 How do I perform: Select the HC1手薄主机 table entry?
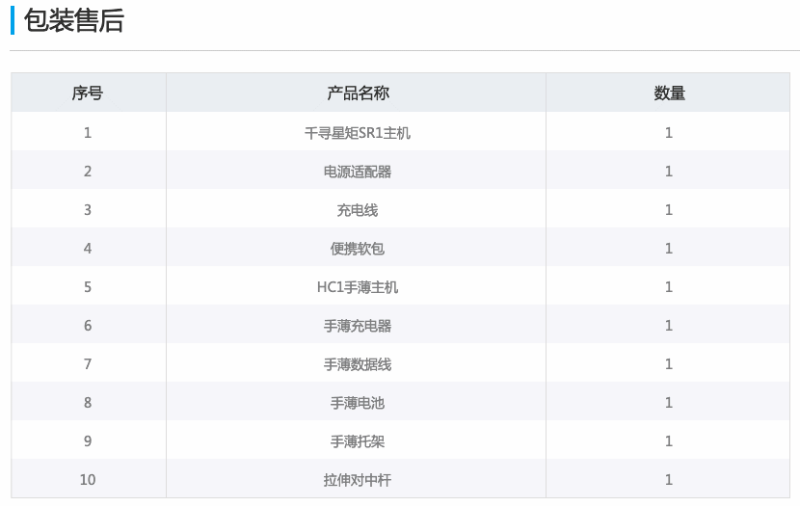click(x=357, y=287)
